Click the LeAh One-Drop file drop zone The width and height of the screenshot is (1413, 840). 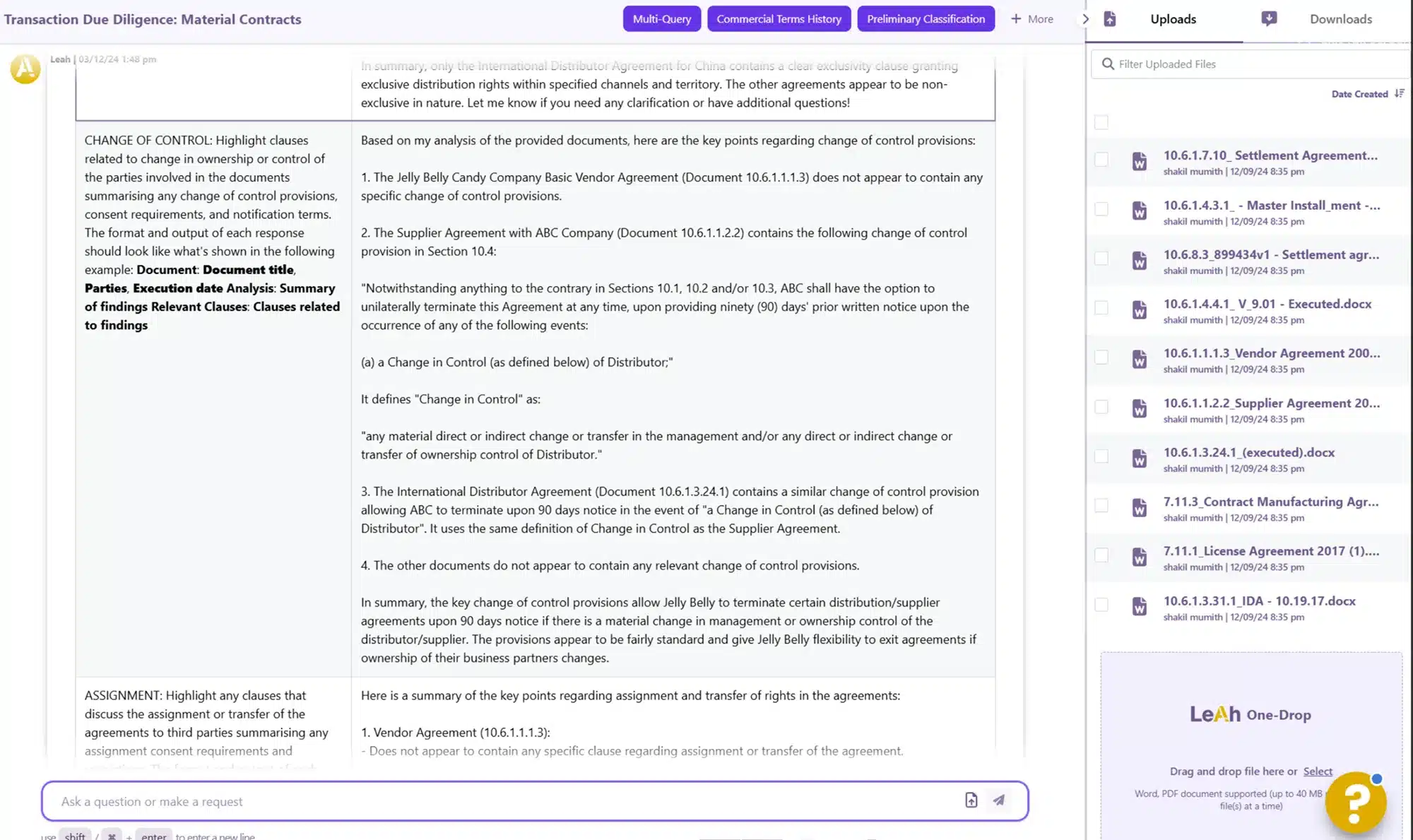(1251, 745)
